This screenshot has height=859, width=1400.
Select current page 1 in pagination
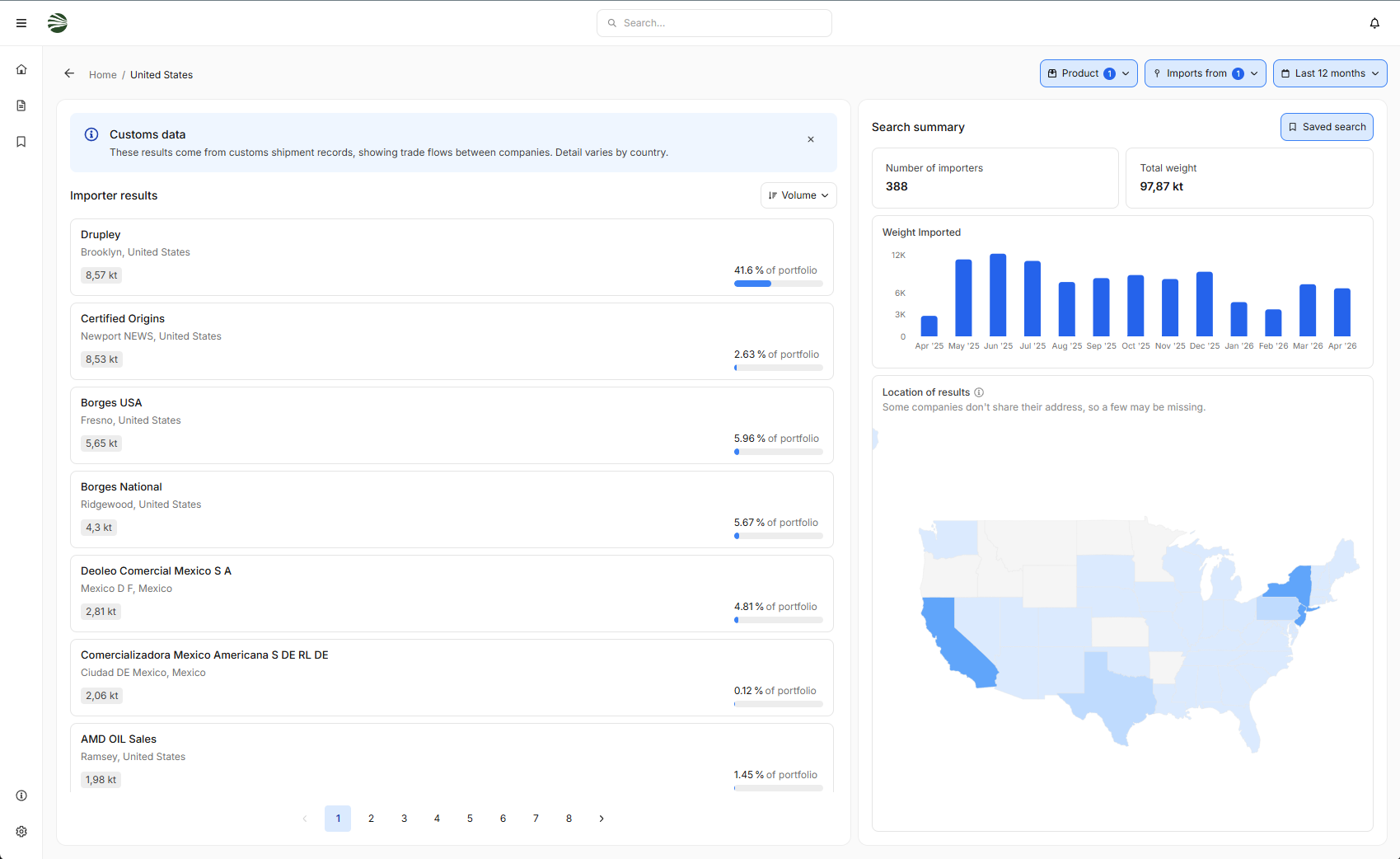tap(338, 819)
